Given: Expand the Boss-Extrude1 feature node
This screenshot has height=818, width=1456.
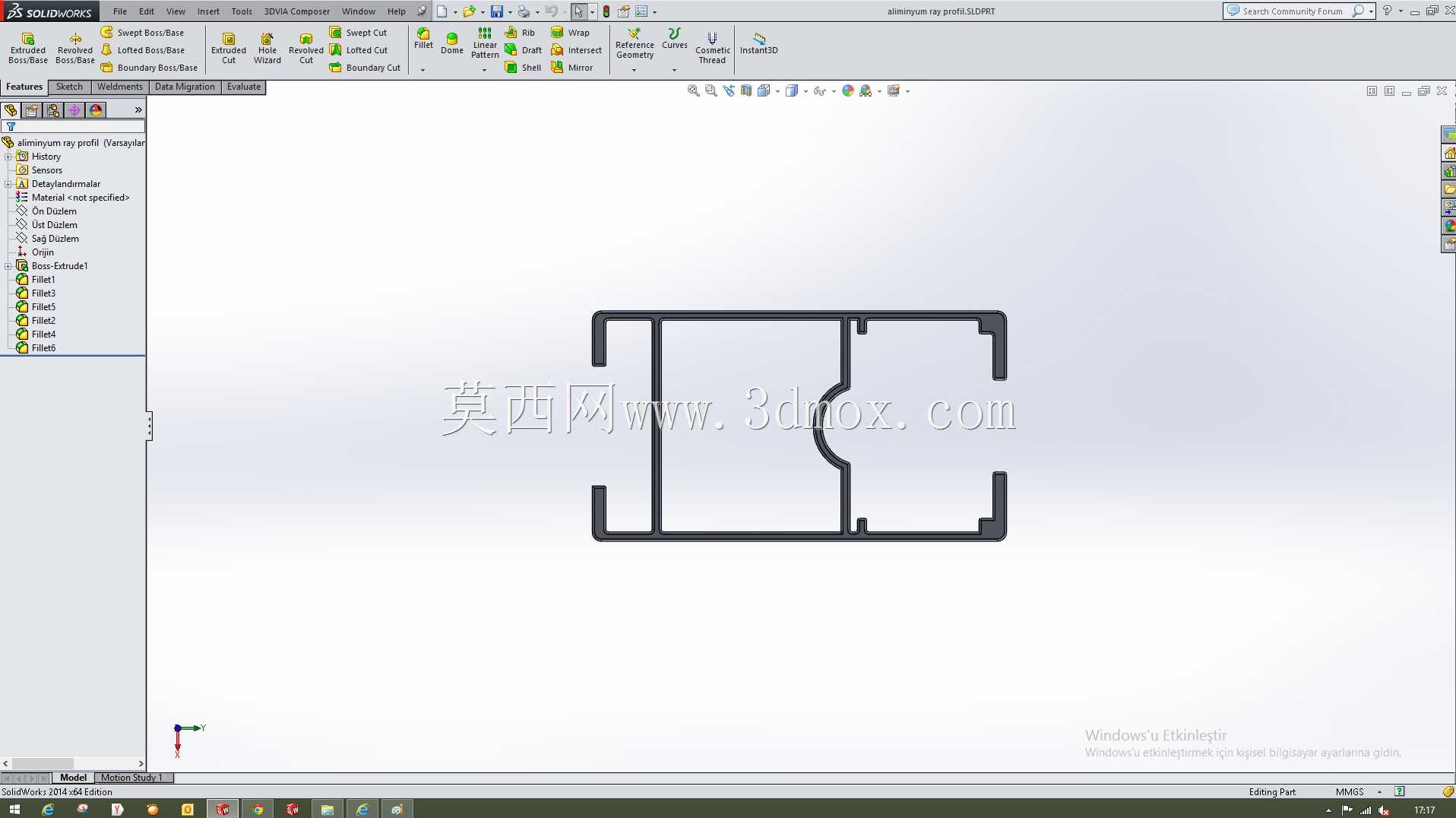Looking at the screenshot, I should 8,266.
